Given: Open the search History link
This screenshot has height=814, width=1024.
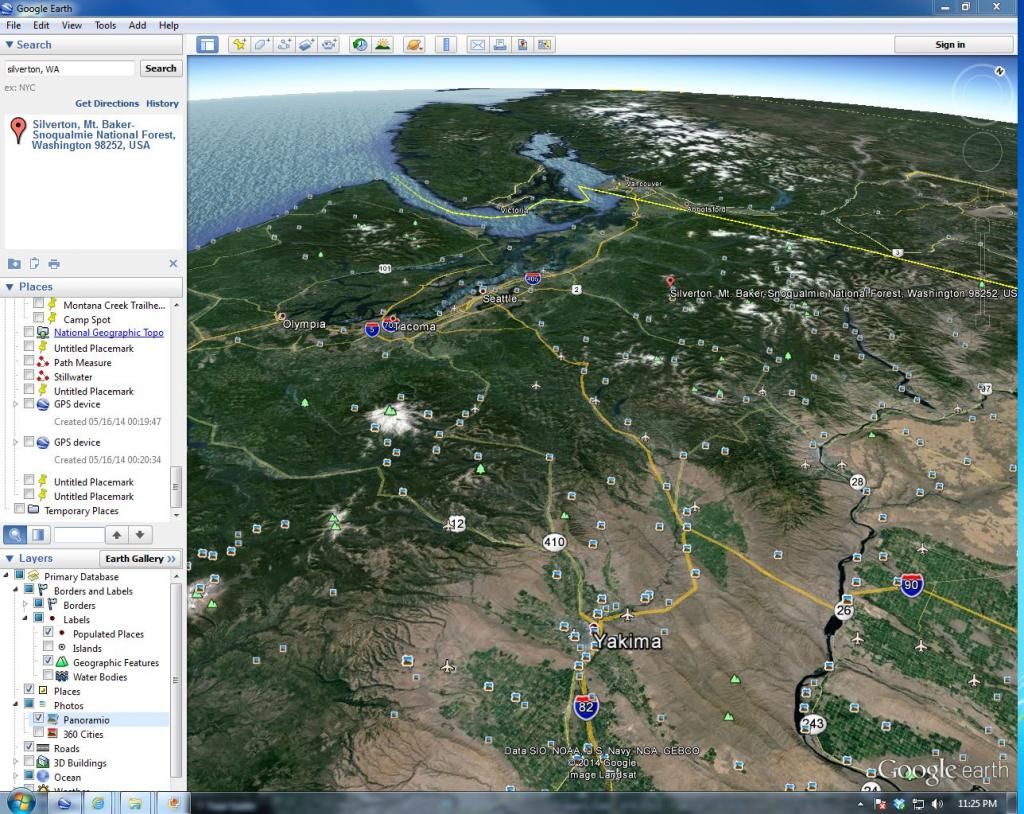Looking at the screenshot, I should pos(162,103).
